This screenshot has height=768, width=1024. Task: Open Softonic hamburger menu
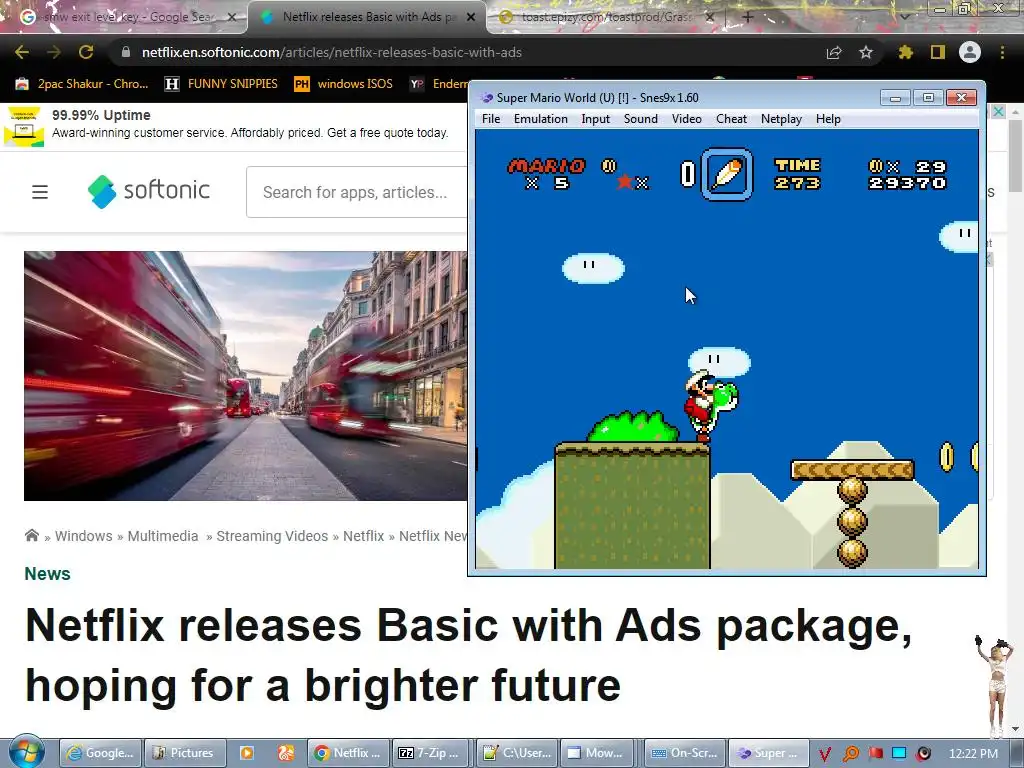[x=40, y=192]
